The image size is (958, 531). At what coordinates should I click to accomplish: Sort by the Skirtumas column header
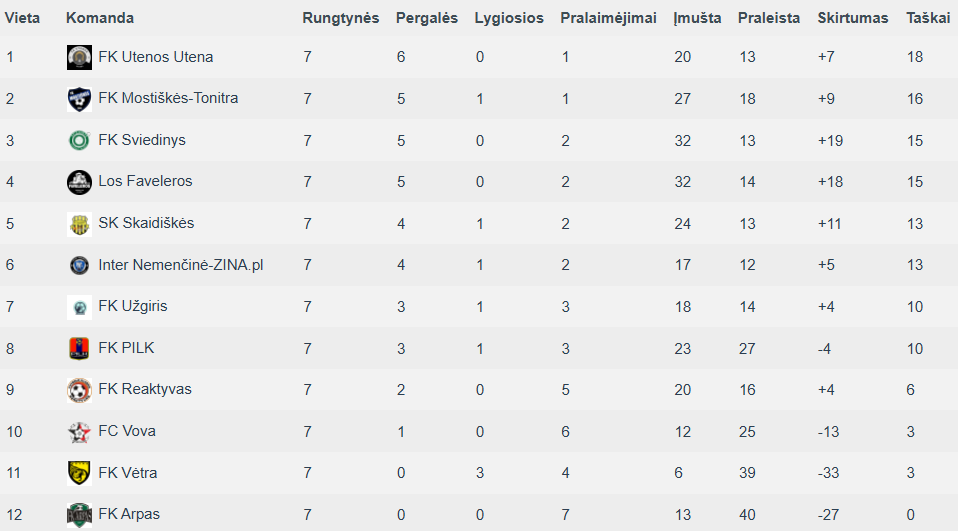tap(853, 18)
